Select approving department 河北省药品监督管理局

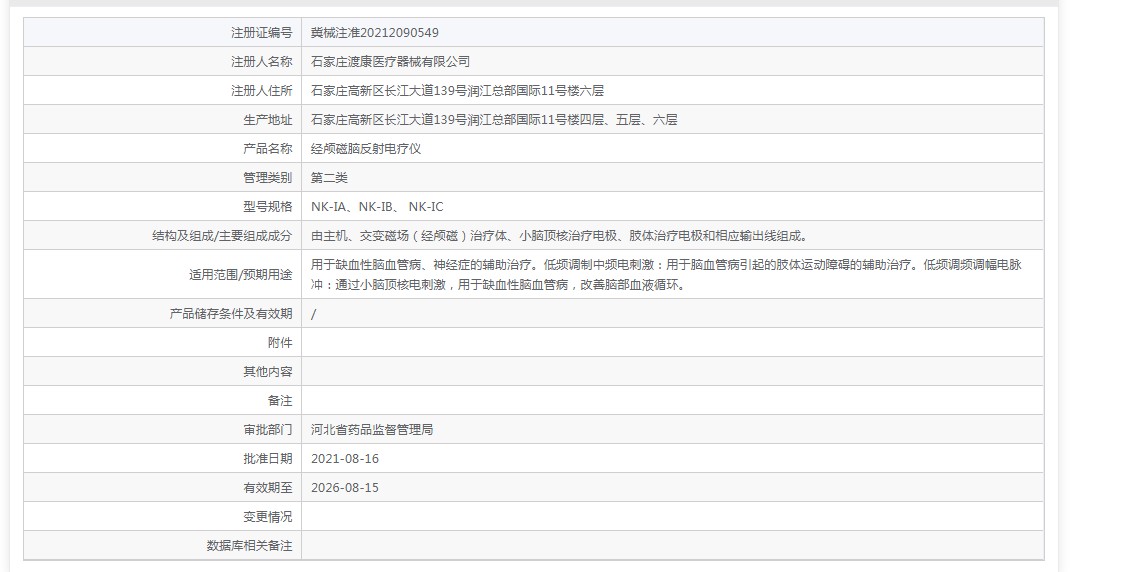tap(372, 430)
